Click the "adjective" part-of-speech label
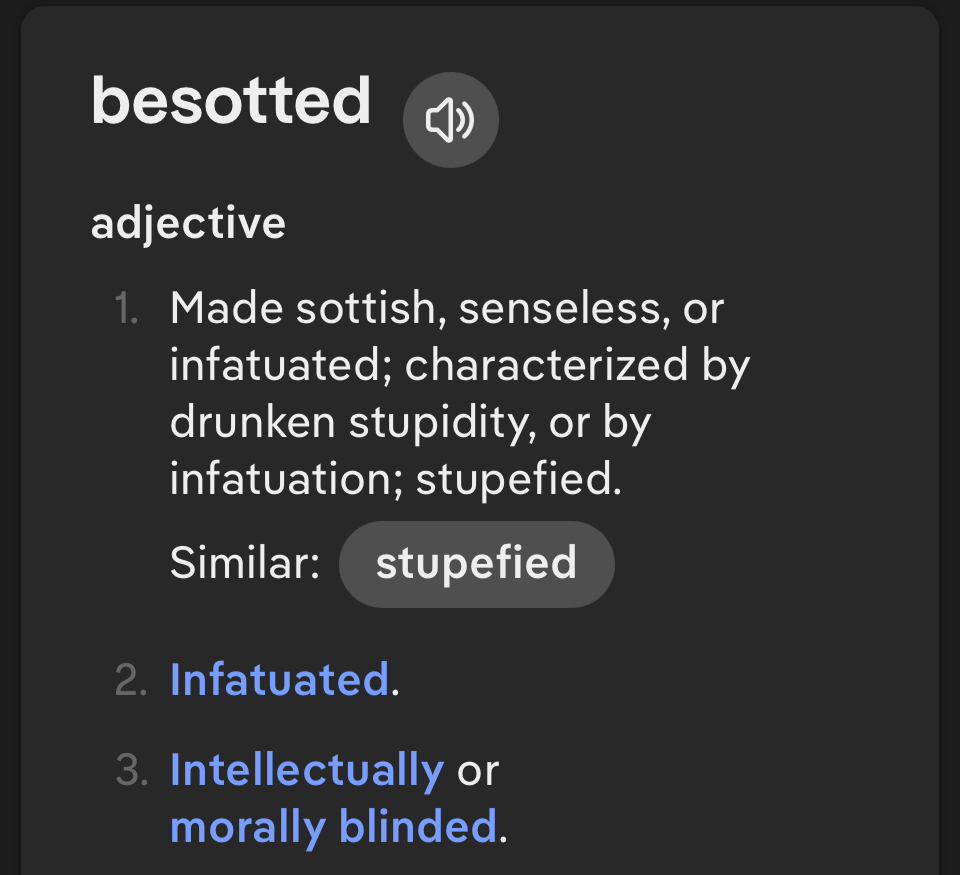The width and height of the screenshot is (960, 875). (188, 223)
